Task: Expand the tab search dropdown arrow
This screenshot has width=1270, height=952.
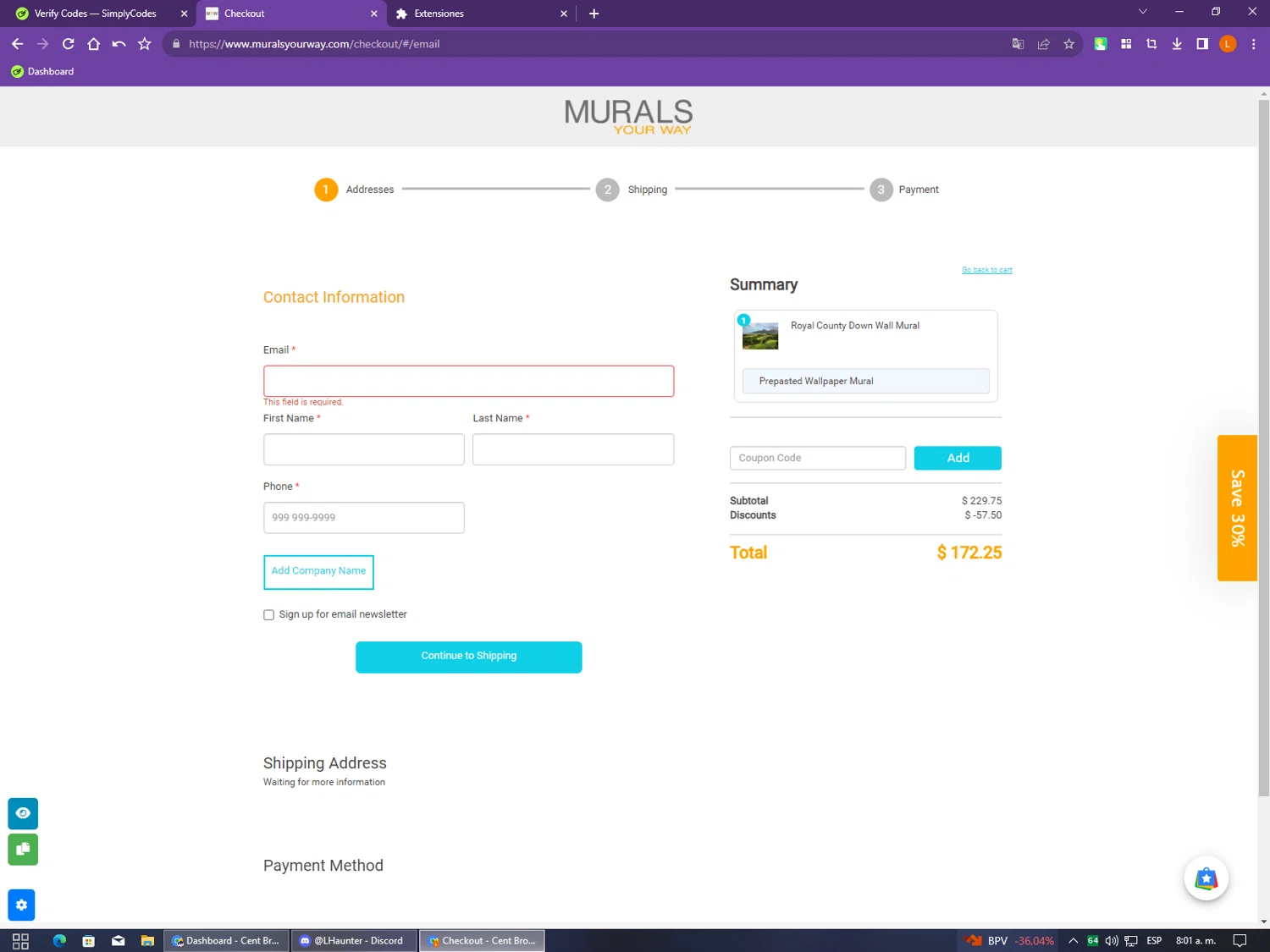Action: (x=1142, y=12)
